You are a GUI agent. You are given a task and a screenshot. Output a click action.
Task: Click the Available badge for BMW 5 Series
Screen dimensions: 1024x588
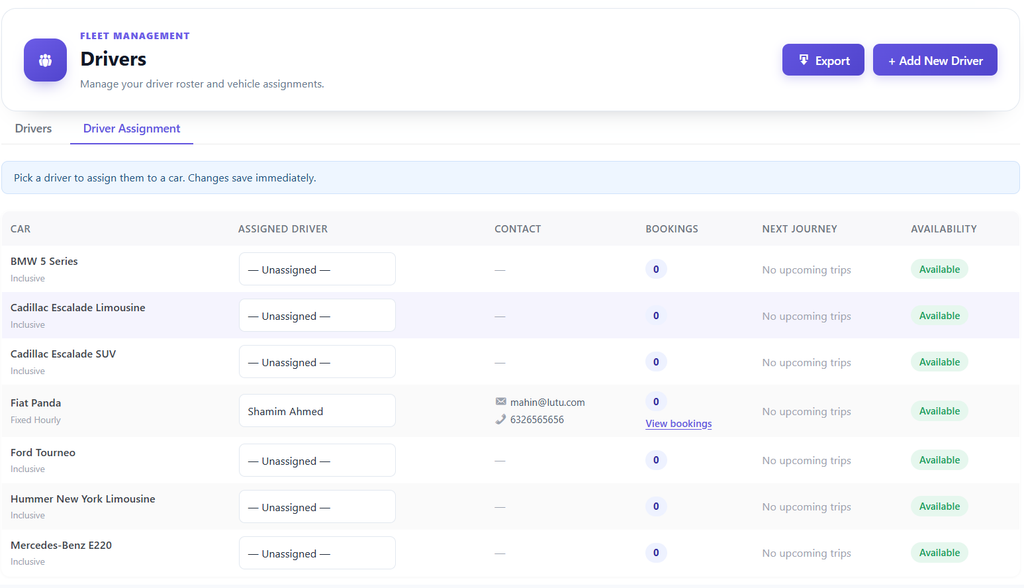pos(939,269)
